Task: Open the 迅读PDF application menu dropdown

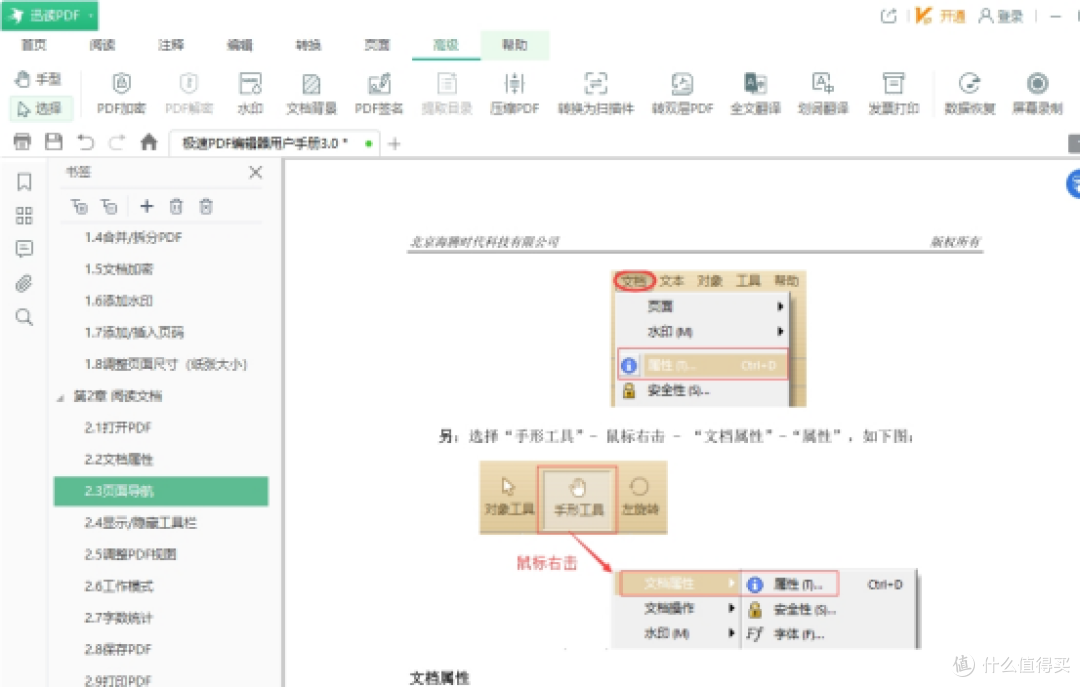Action: pos(50,15)
